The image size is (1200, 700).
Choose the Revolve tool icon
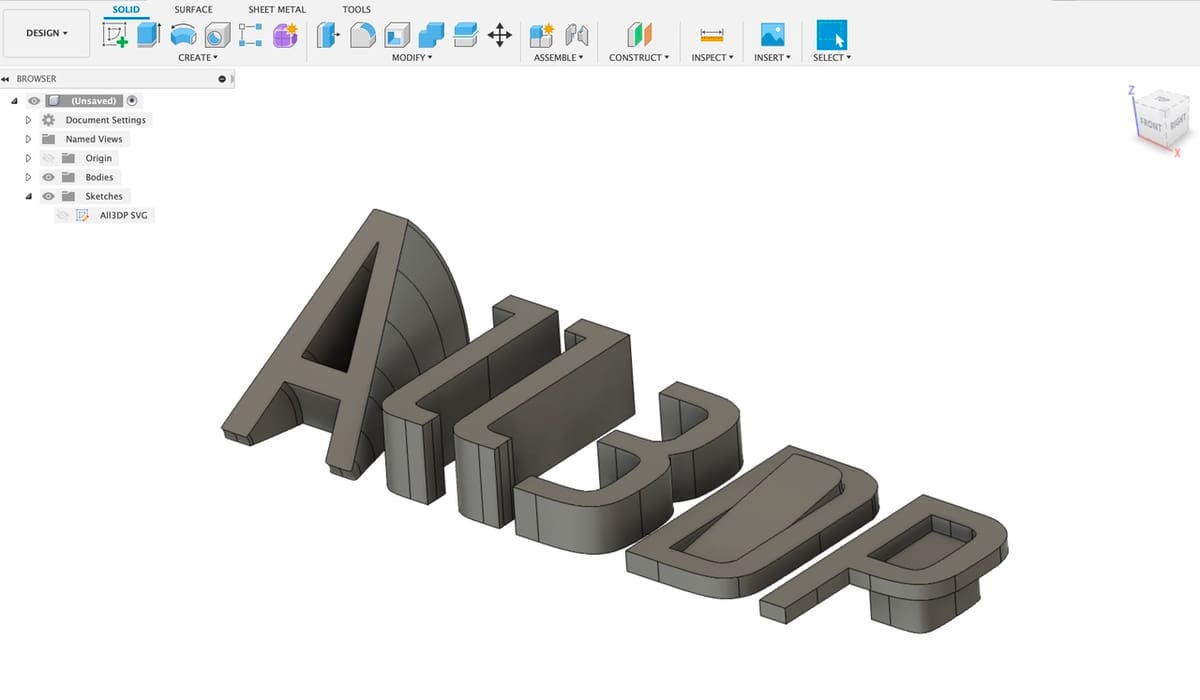tap(183, 35)
